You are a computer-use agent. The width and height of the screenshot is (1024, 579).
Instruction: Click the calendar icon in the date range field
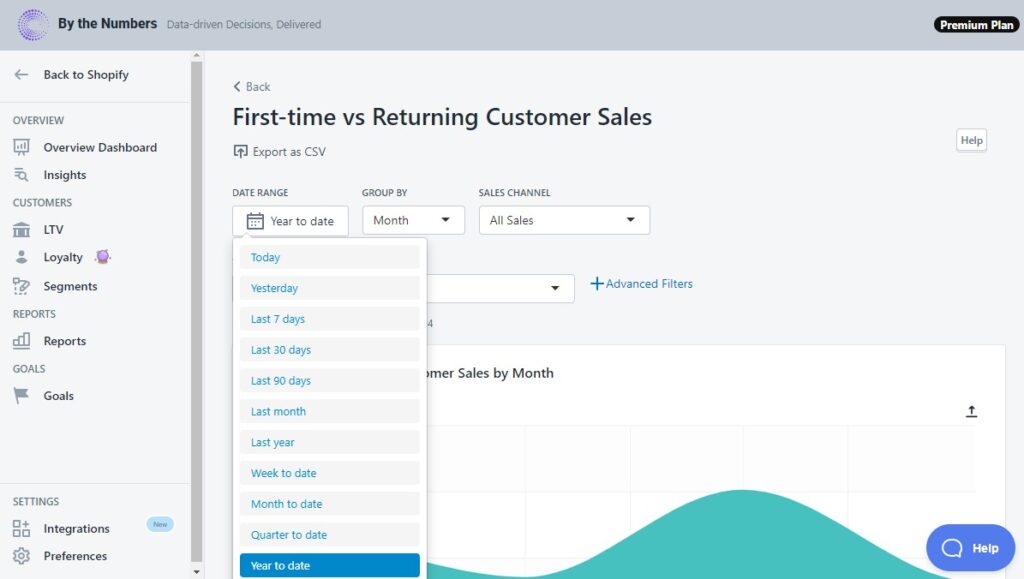(255, 221)
